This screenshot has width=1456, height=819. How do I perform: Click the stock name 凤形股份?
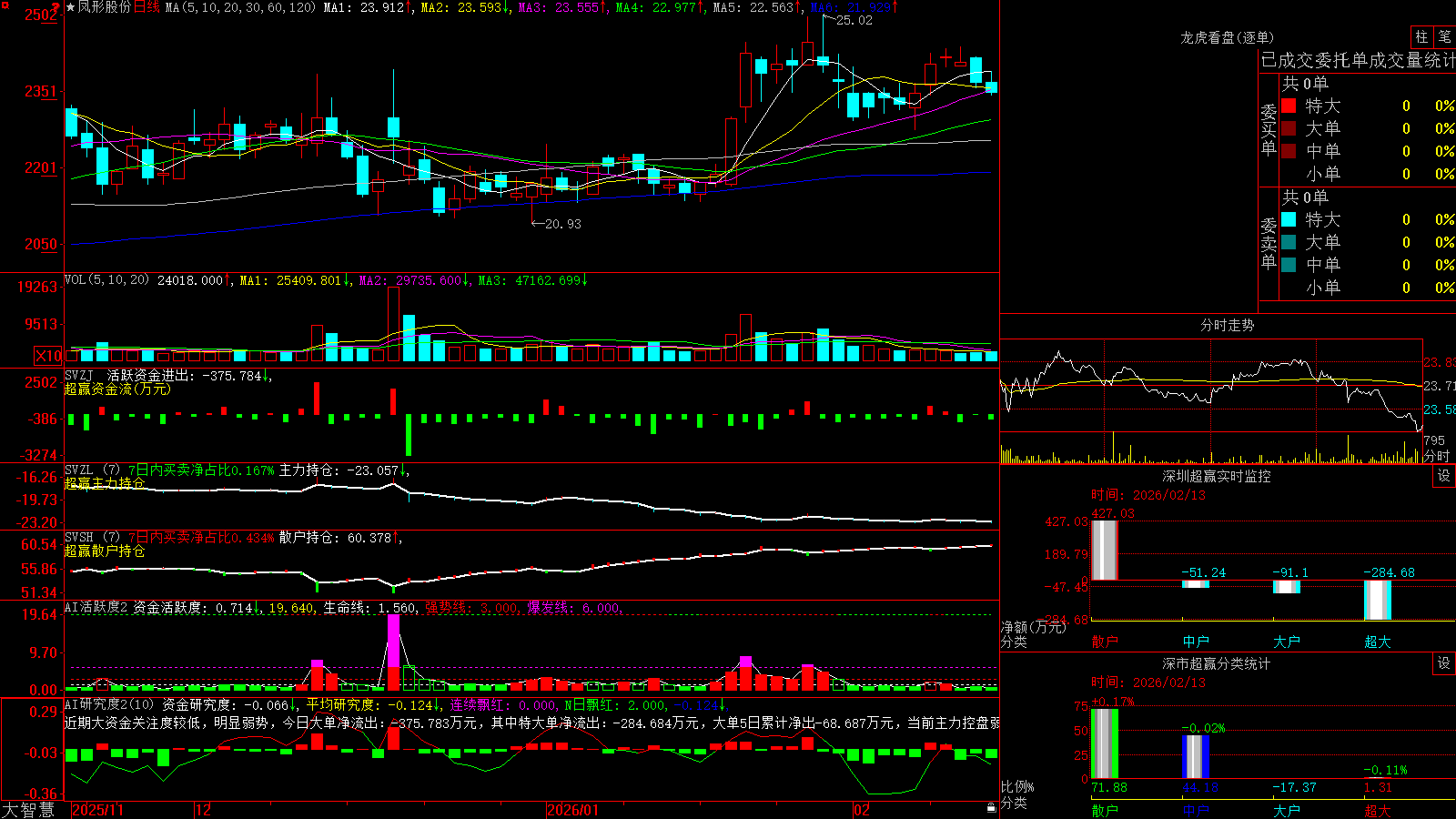(x=104, y=7)
